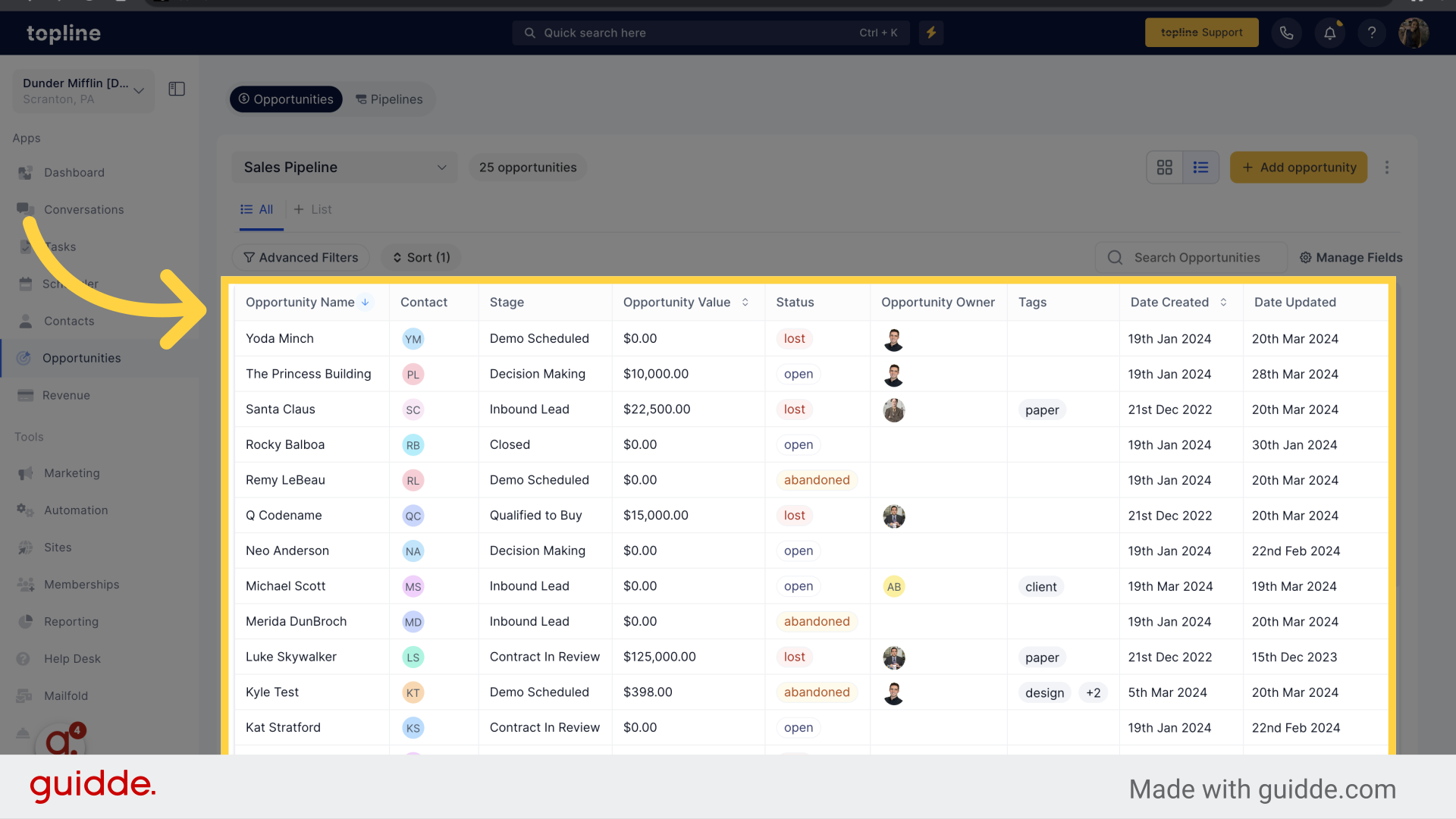Open Help Desk in the sidebar

coord(72,659)
